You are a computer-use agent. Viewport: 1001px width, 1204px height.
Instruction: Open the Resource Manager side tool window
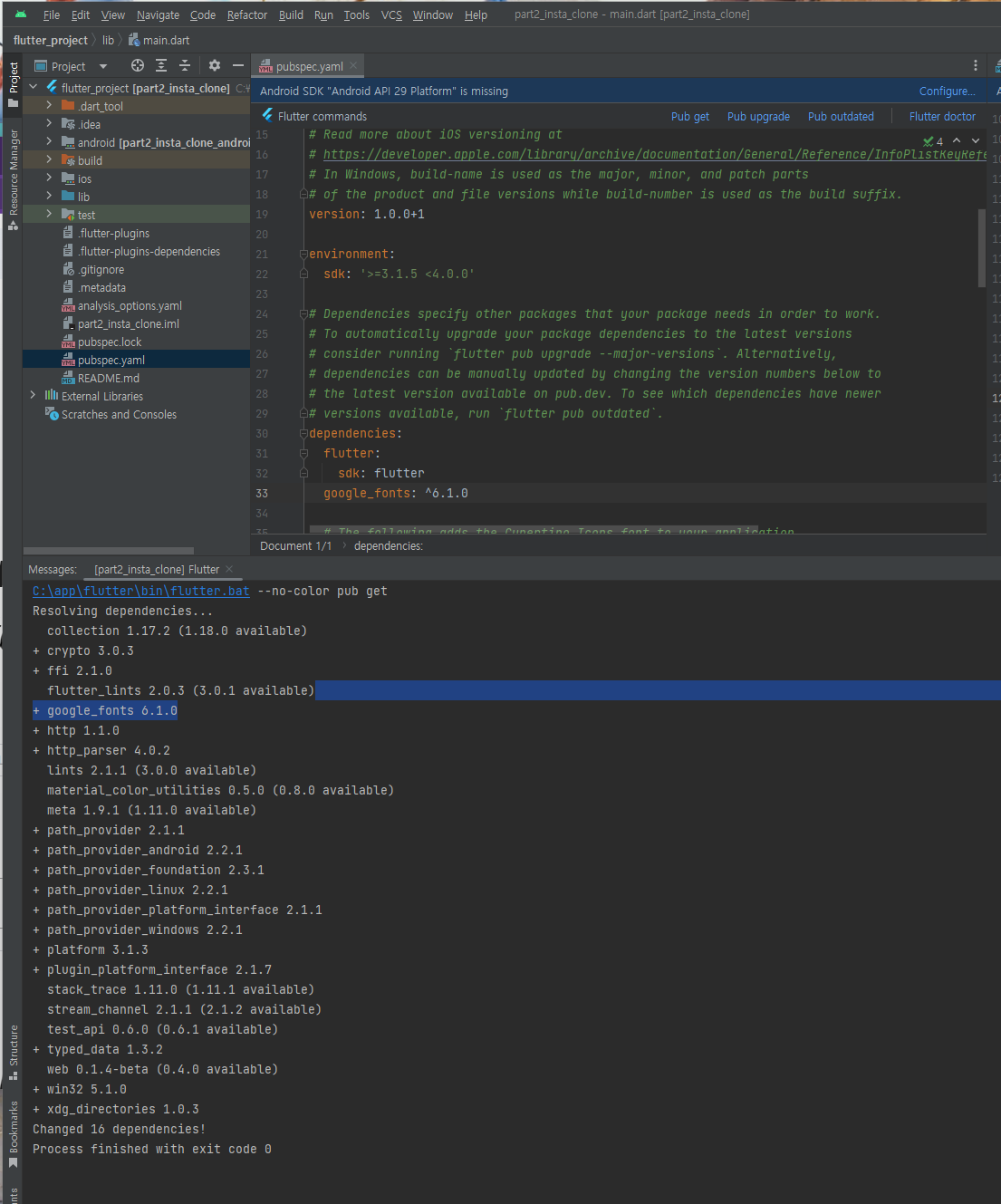click(14, 179)
